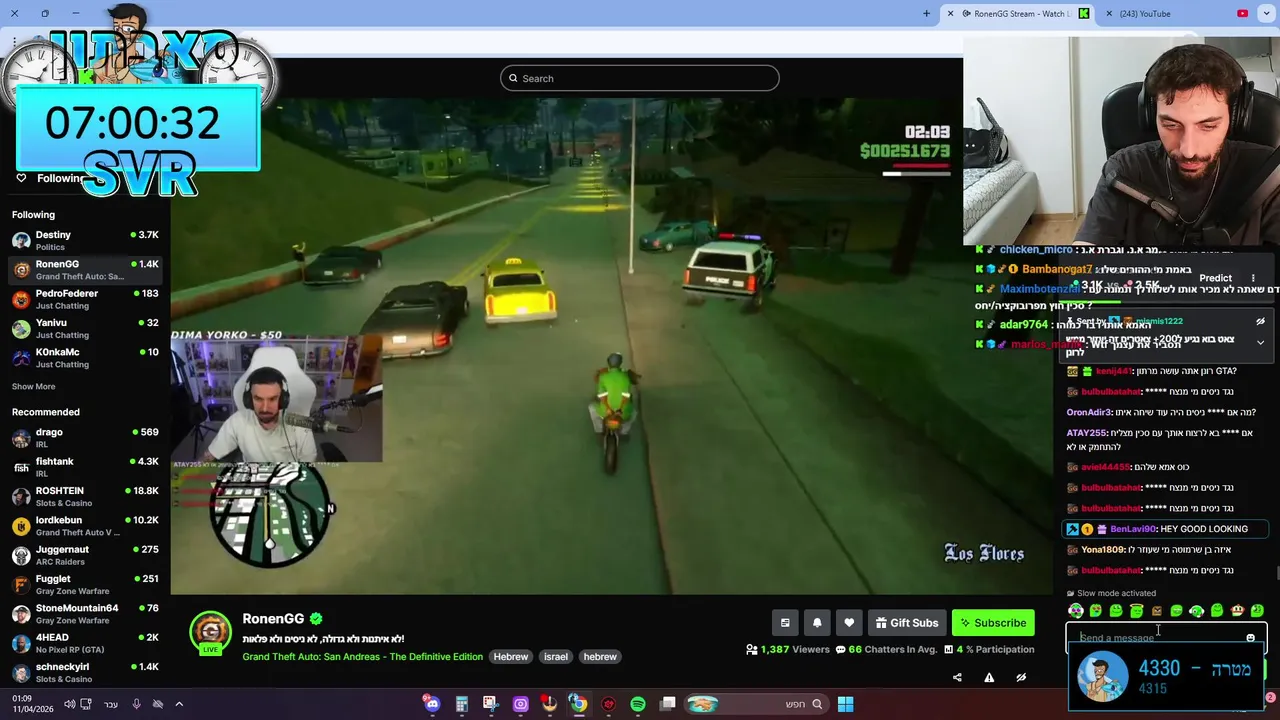Open Calculator from the taskbar

pos(461,704)
